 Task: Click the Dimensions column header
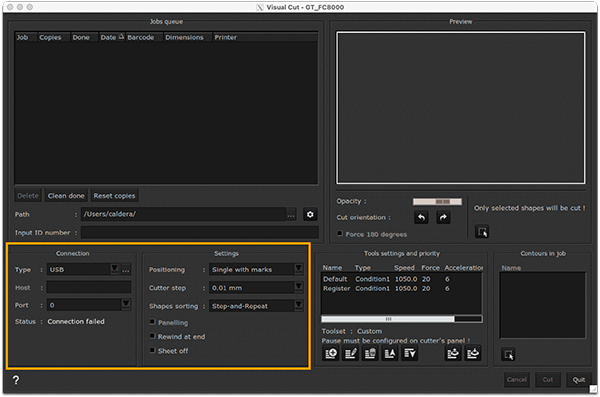tap(188, 37)
